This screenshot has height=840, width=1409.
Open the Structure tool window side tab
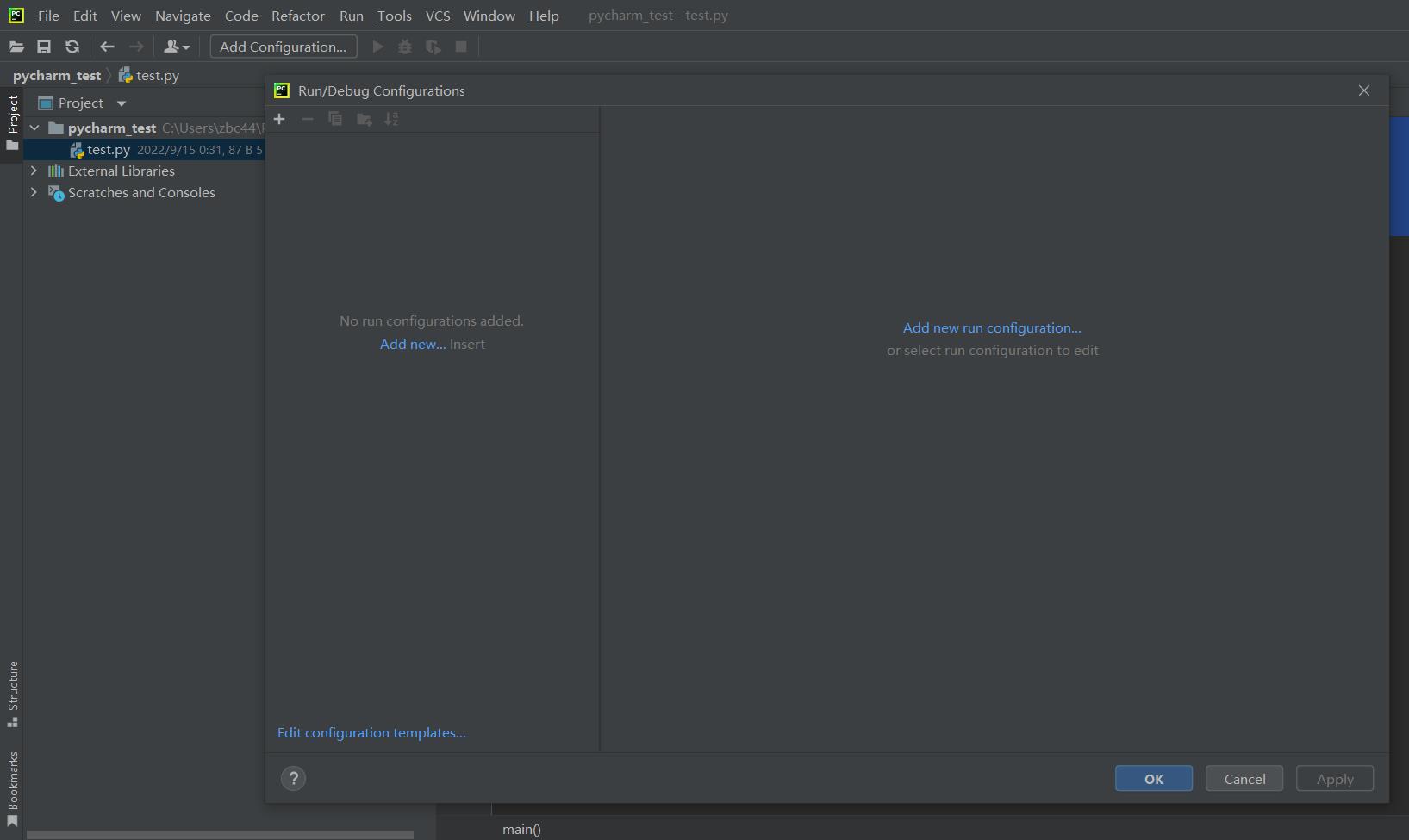click(x=12, y=694)
